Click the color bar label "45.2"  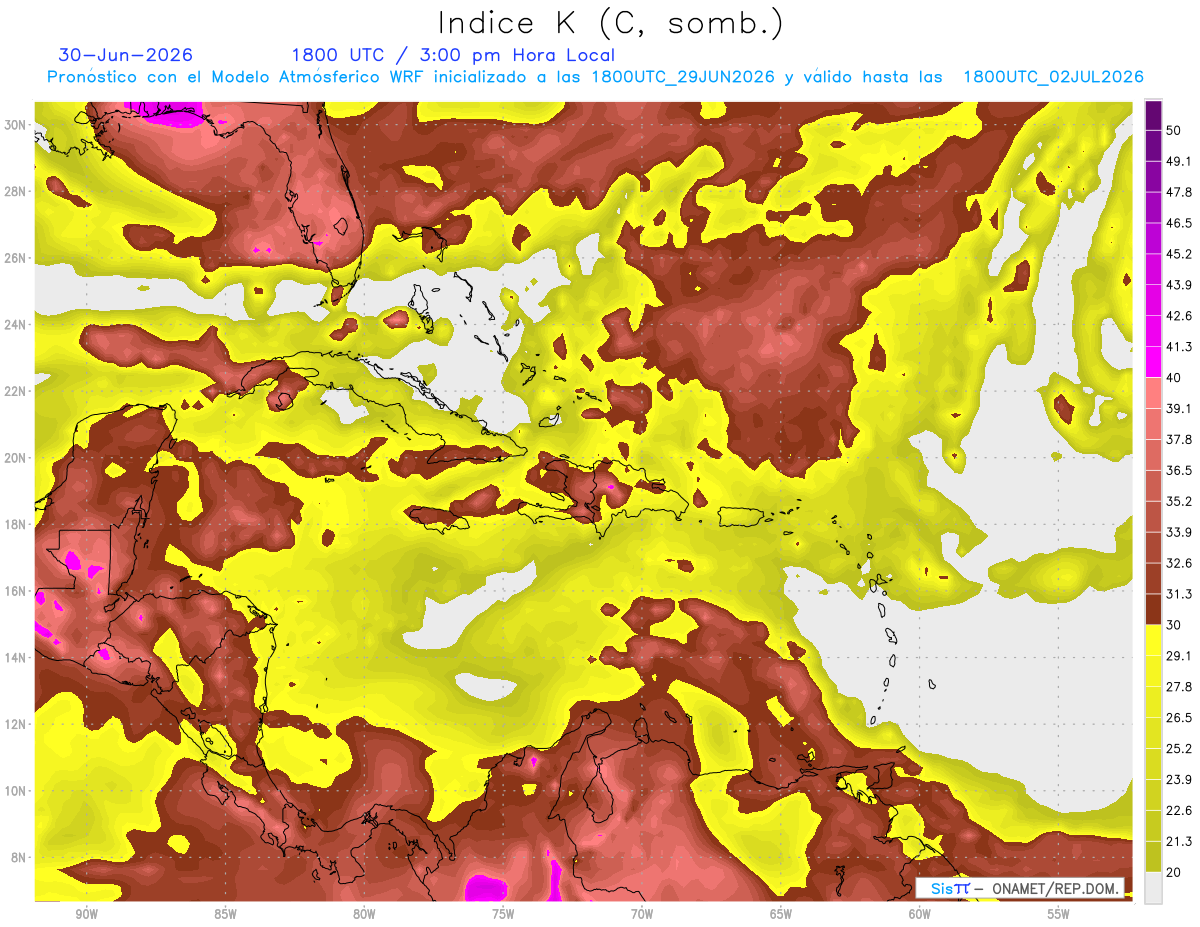pyautogui.click(x=1179, y=253)
